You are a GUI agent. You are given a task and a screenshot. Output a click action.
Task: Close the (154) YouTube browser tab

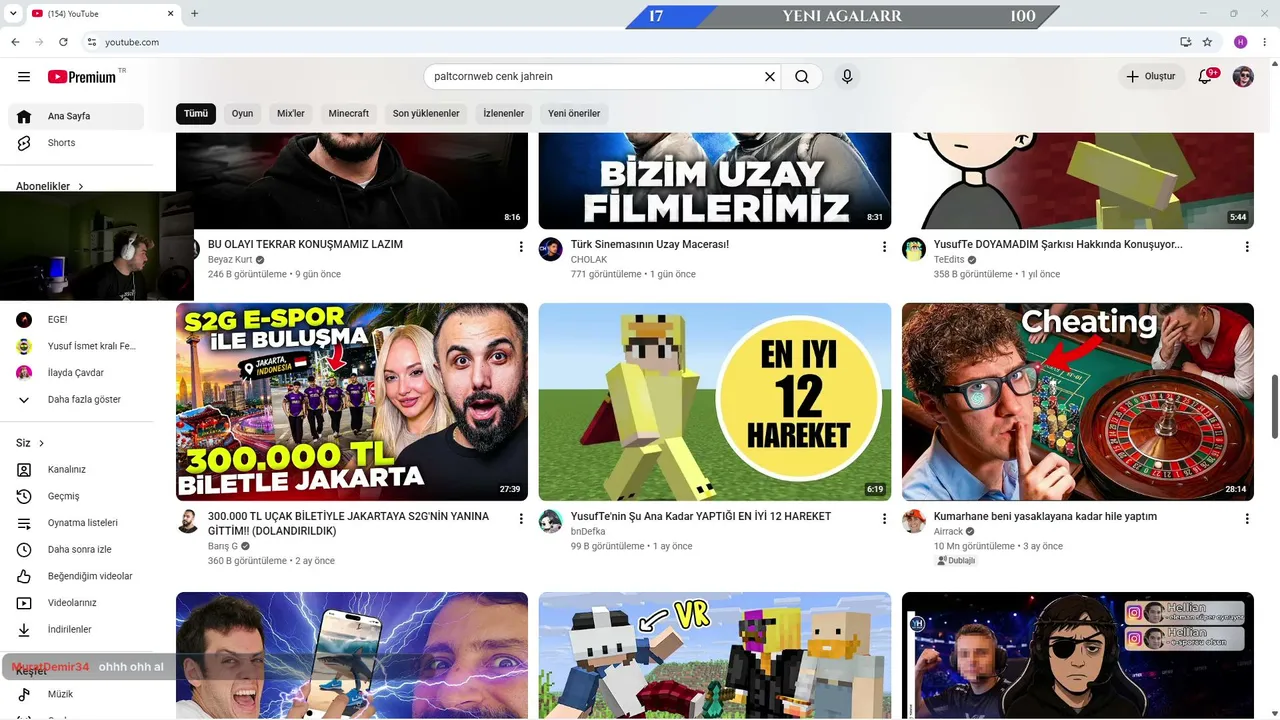170,14
